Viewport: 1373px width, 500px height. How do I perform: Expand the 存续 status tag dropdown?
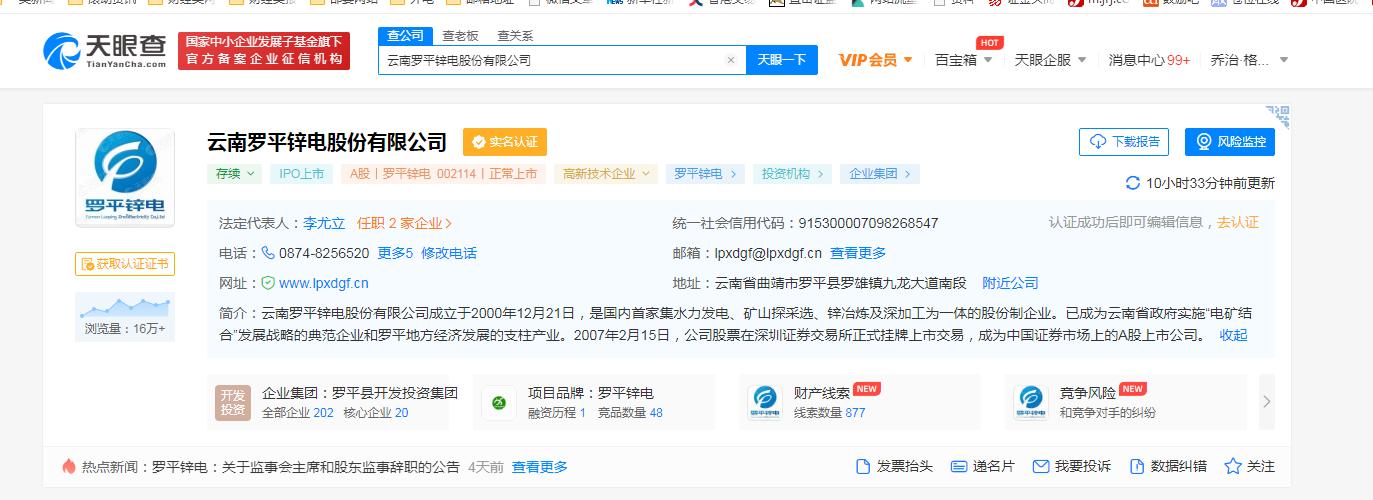pyautogui.click(x=234, y=174)
